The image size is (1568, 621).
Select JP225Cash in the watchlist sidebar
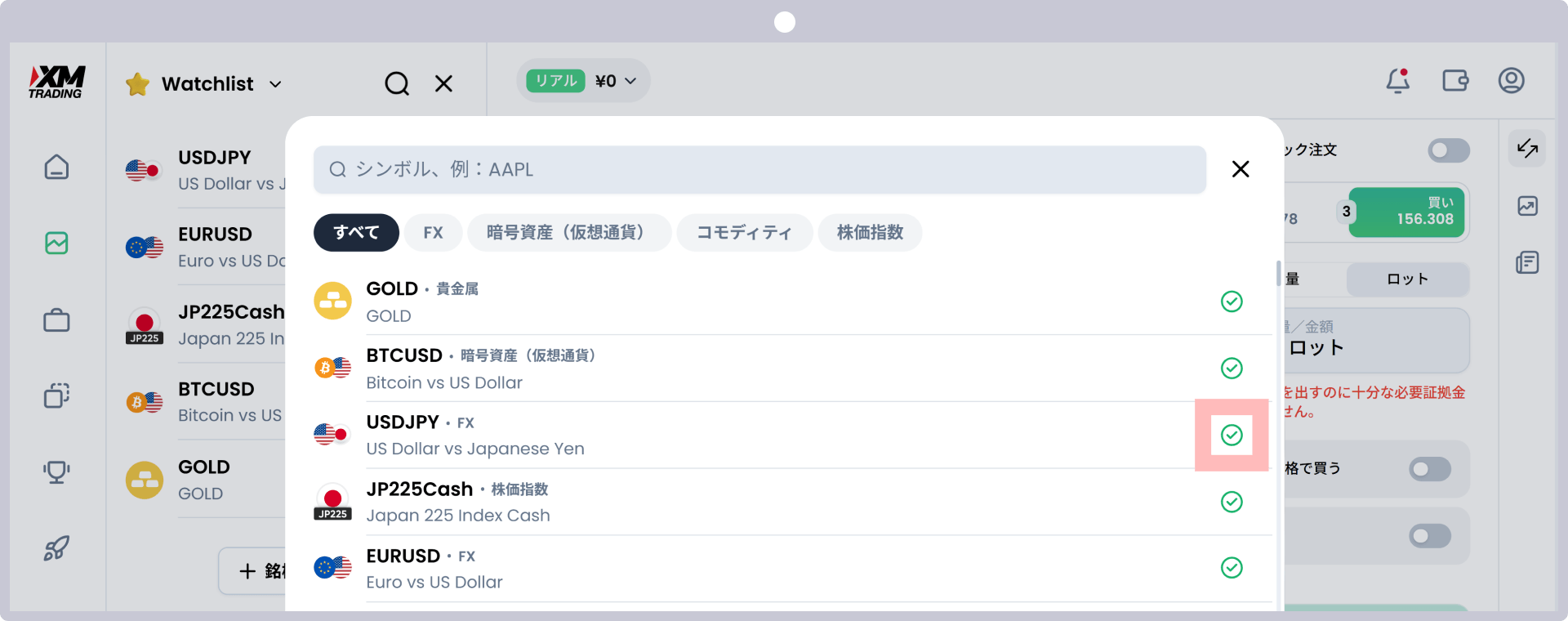[206, 324]
